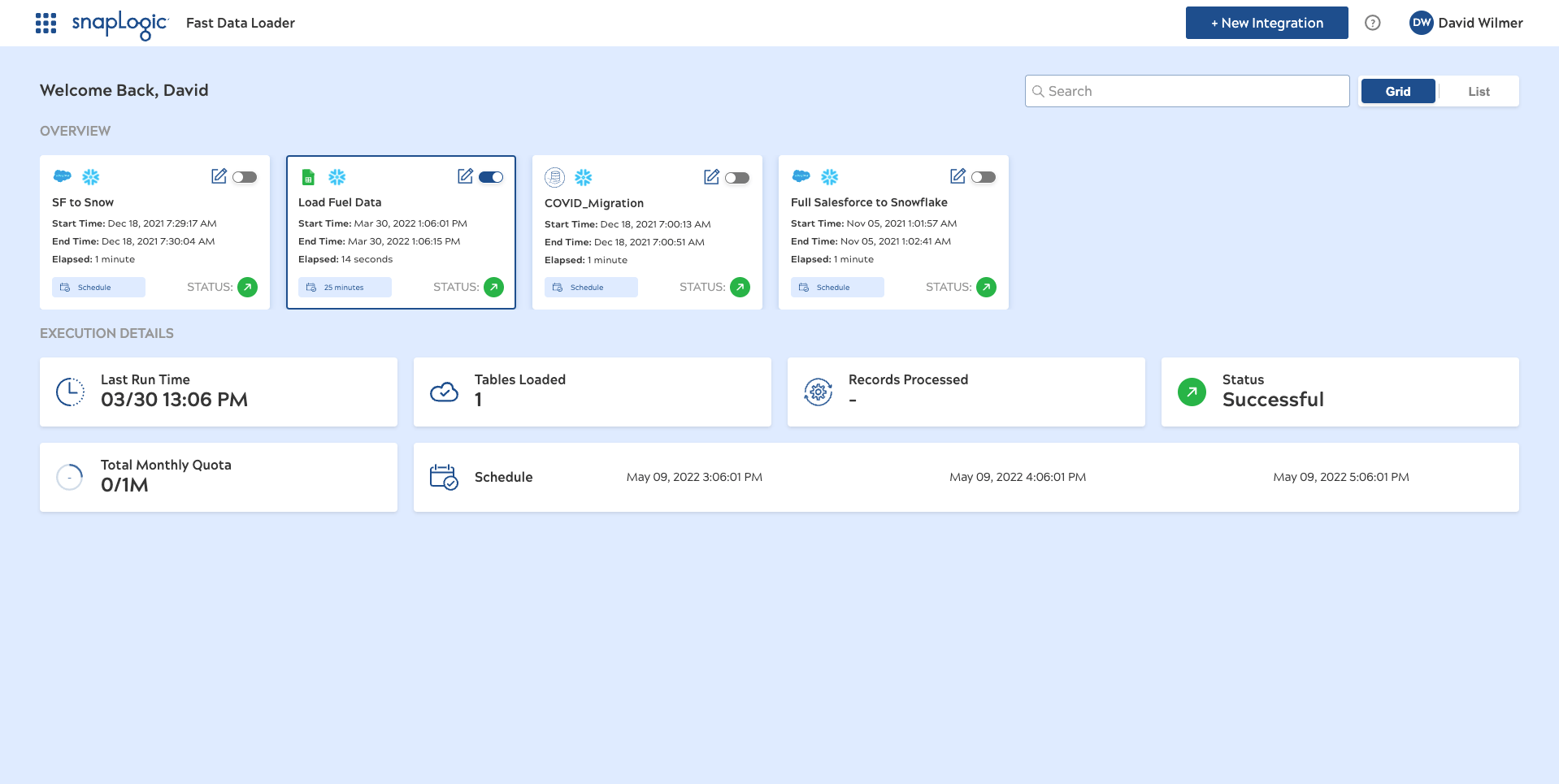Click the green Status Successful icon
Viewport: 1559px width, 784px height.
[x=1192, y=392]
